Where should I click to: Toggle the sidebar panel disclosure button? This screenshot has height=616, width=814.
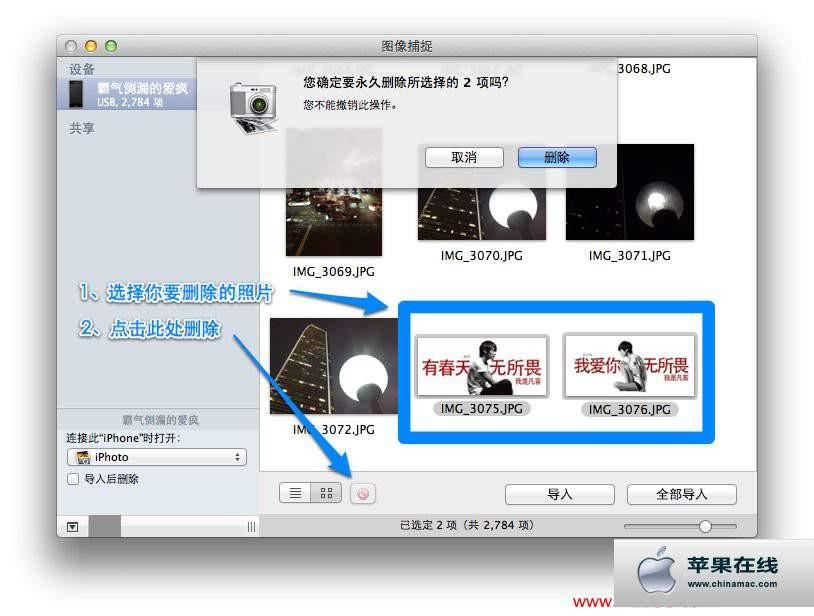(73, 527)
